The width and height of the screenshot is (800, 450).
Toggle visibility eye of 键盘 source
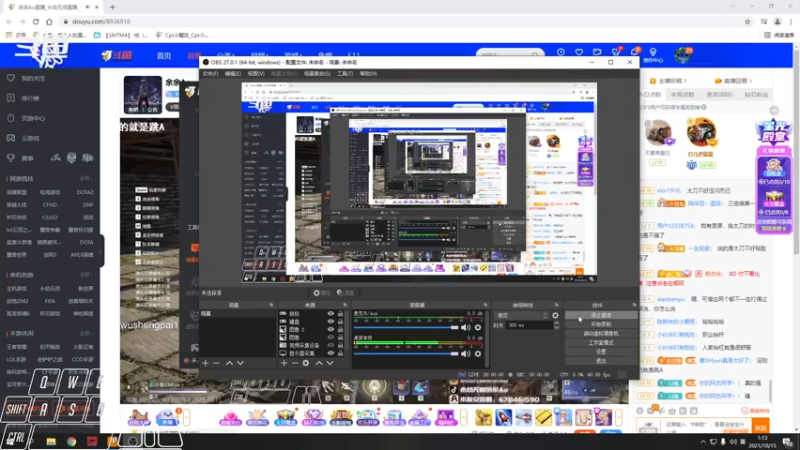(331, 321)
